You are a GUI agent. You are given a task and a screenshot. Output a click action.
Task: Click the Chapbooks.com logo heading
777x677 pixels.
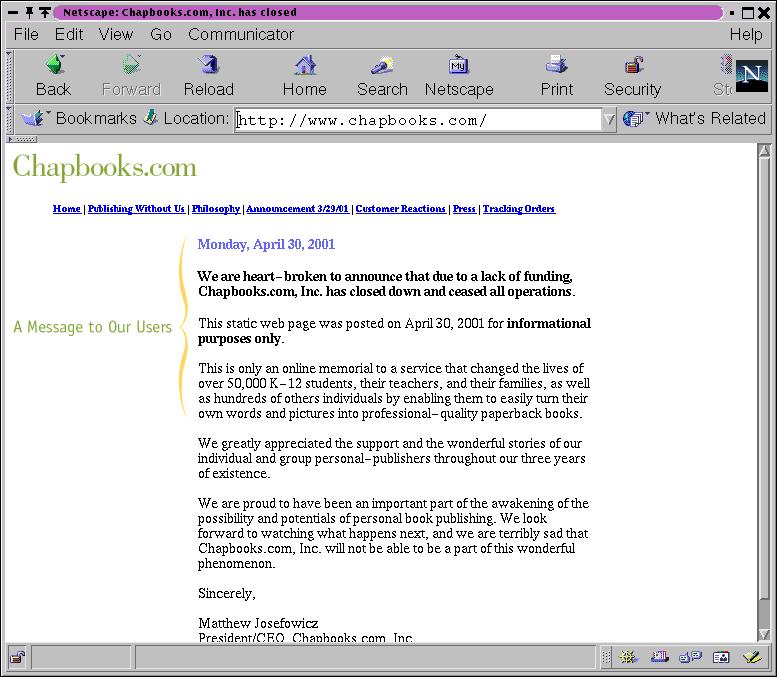pos(105,167)
